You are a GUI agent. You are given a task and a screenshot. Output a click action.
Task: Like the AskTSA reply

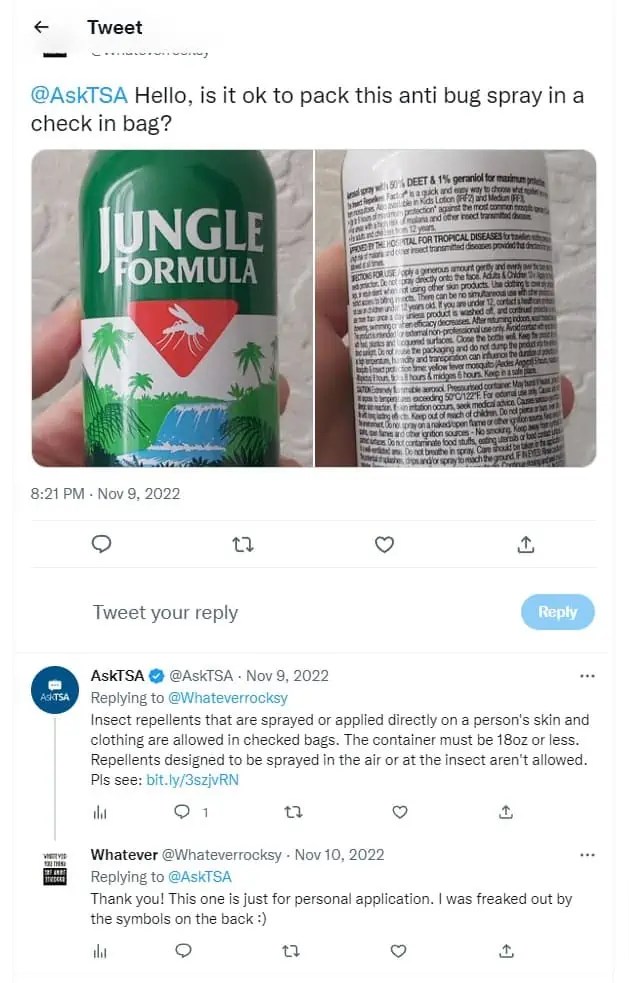(399, 812)
